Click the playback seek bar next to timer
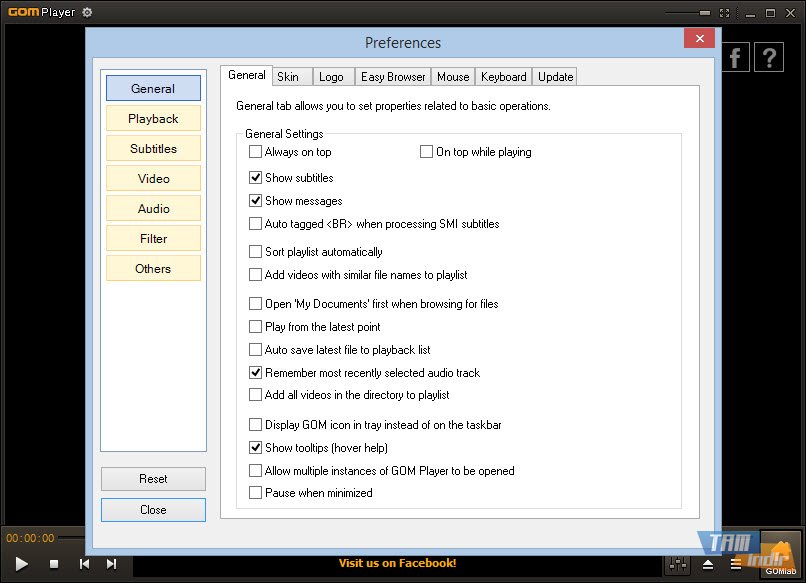 point(71,538)
